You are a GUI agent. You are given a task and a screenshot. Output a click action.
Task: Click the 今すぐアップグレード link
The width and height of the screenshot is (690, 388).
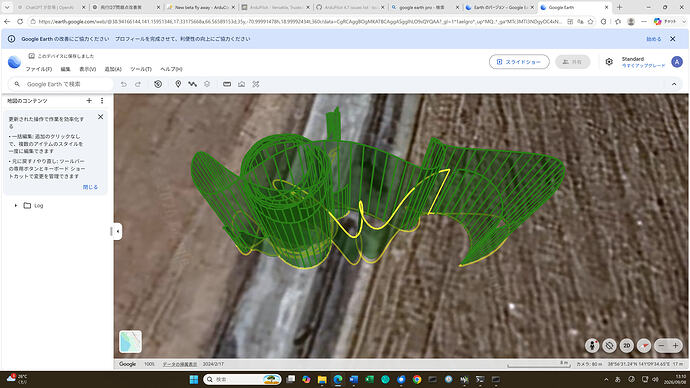pyautogui.click(x=643, y=66)
